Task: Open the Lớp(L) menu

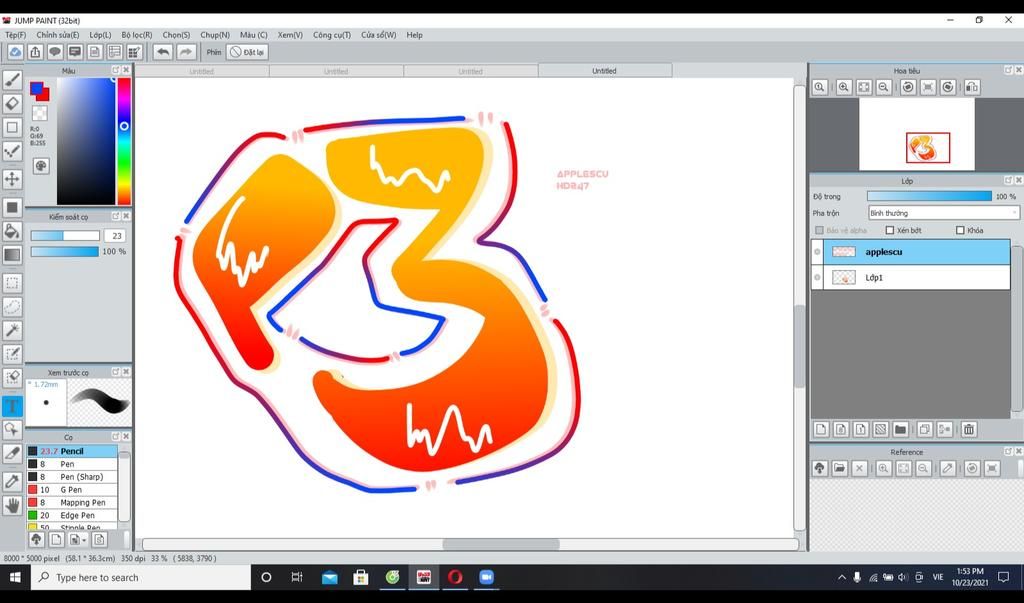Action: click(100, 35)
